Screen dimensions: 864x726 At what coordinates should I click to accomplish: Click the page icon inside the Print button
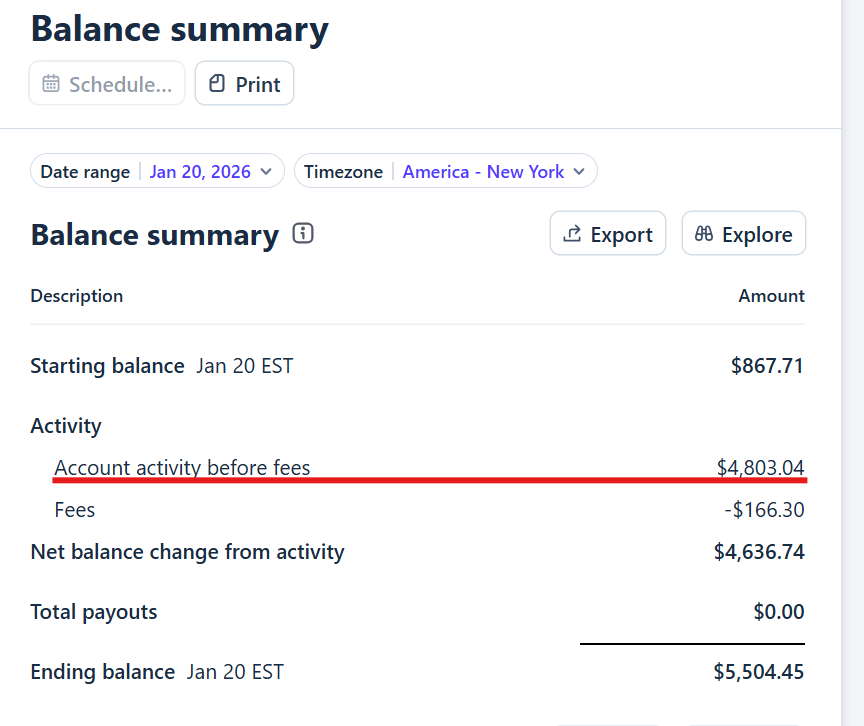tap(217, 84)
